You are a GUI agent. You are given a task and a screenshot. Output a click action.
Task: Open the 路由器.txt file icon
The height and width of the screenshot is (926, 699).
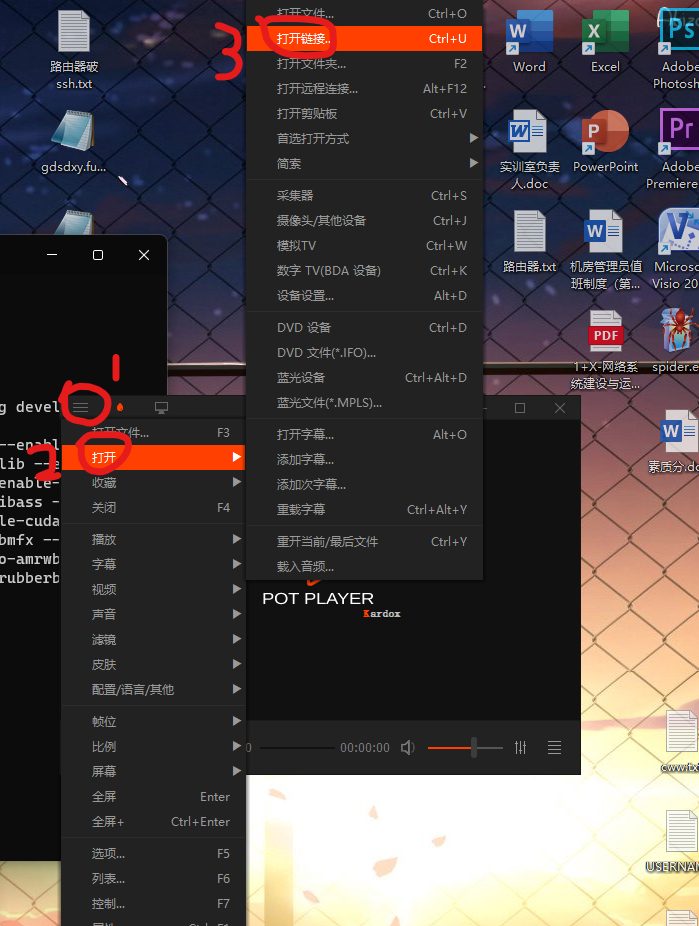(529, 241)
